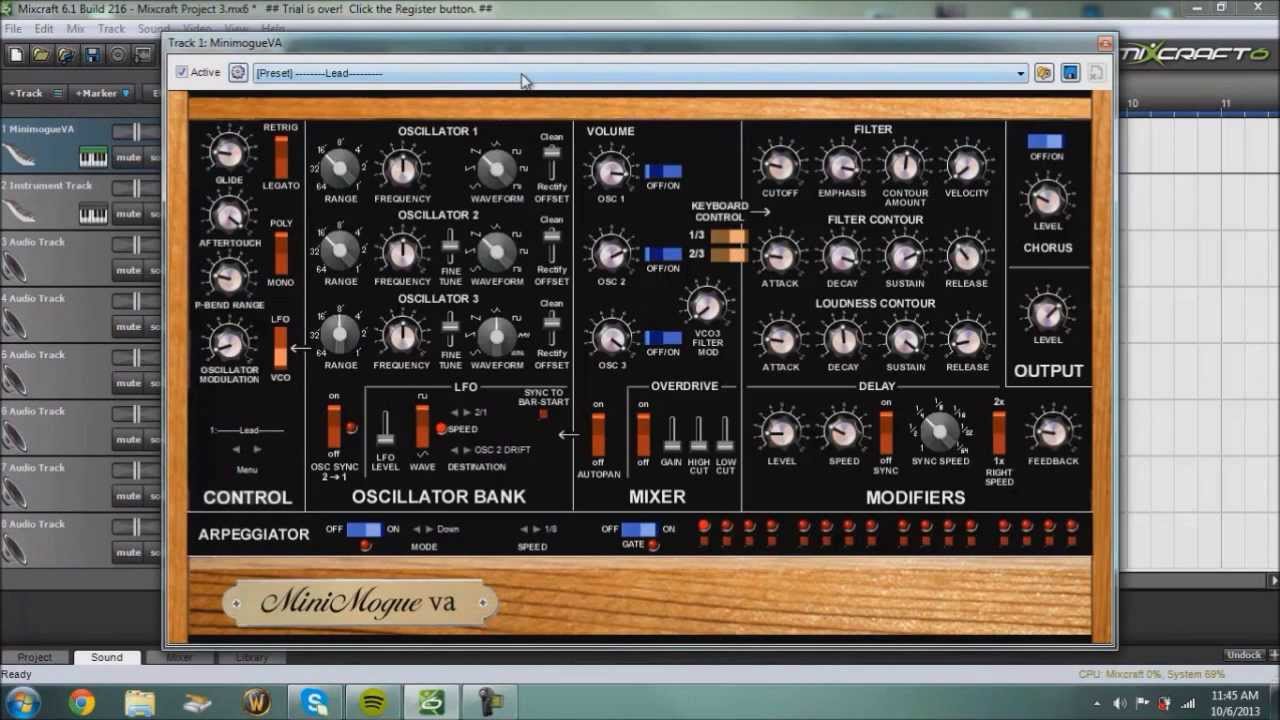
Task: Go to previous preset in Control Menu
Action: (236, 450)
